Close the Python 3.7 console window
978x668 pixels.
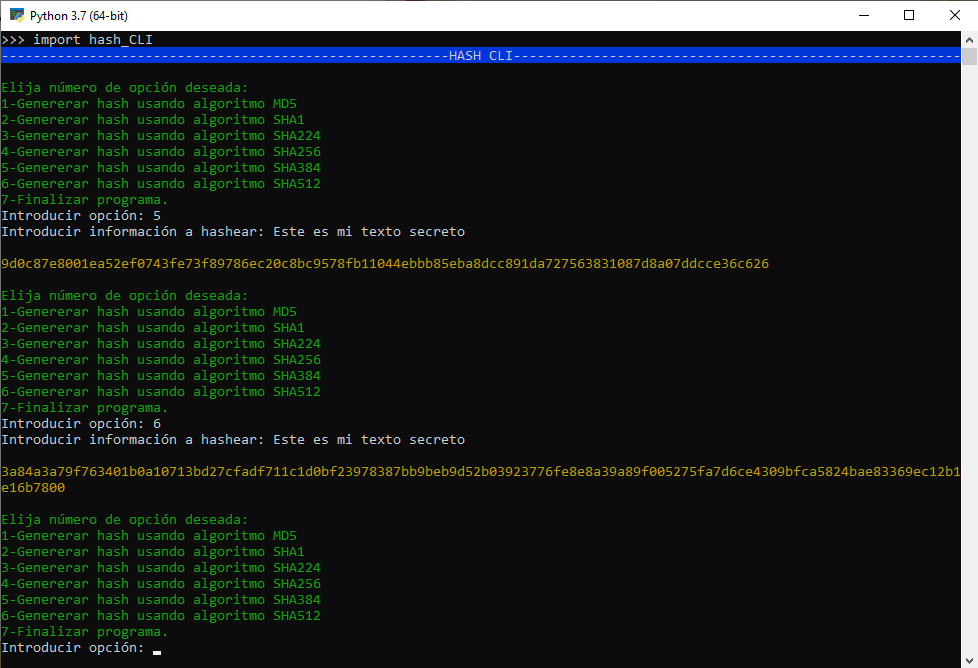click(x=954, y=15)
